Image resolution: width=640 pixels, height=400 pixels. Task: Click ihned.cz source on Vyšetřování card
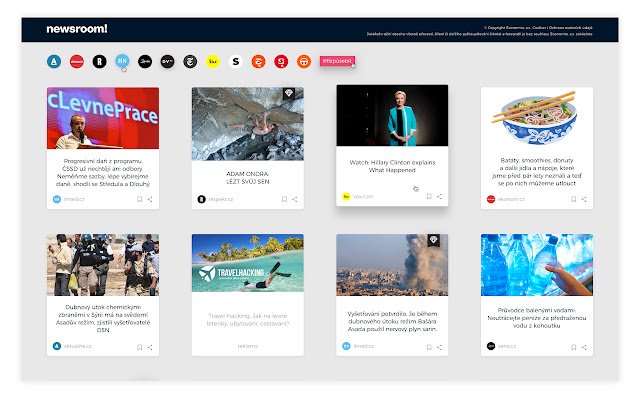358,346
